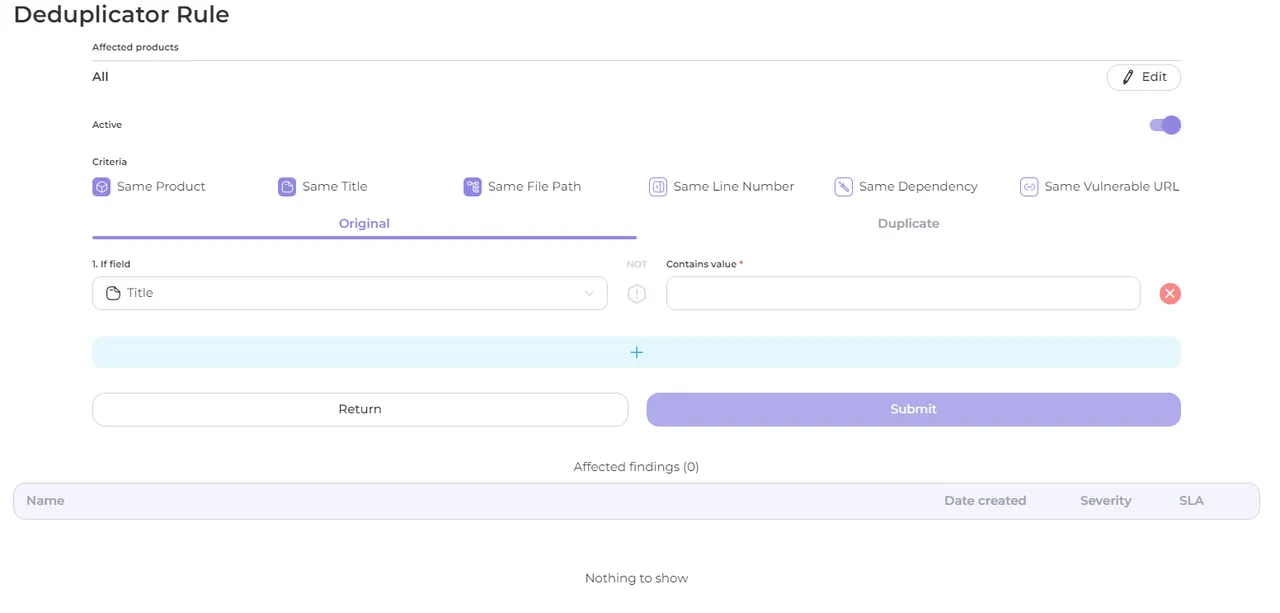The width and height of the screenshot is (1280, 613).
Task: Click the plus icon to add condition
Action: (636, 352)
